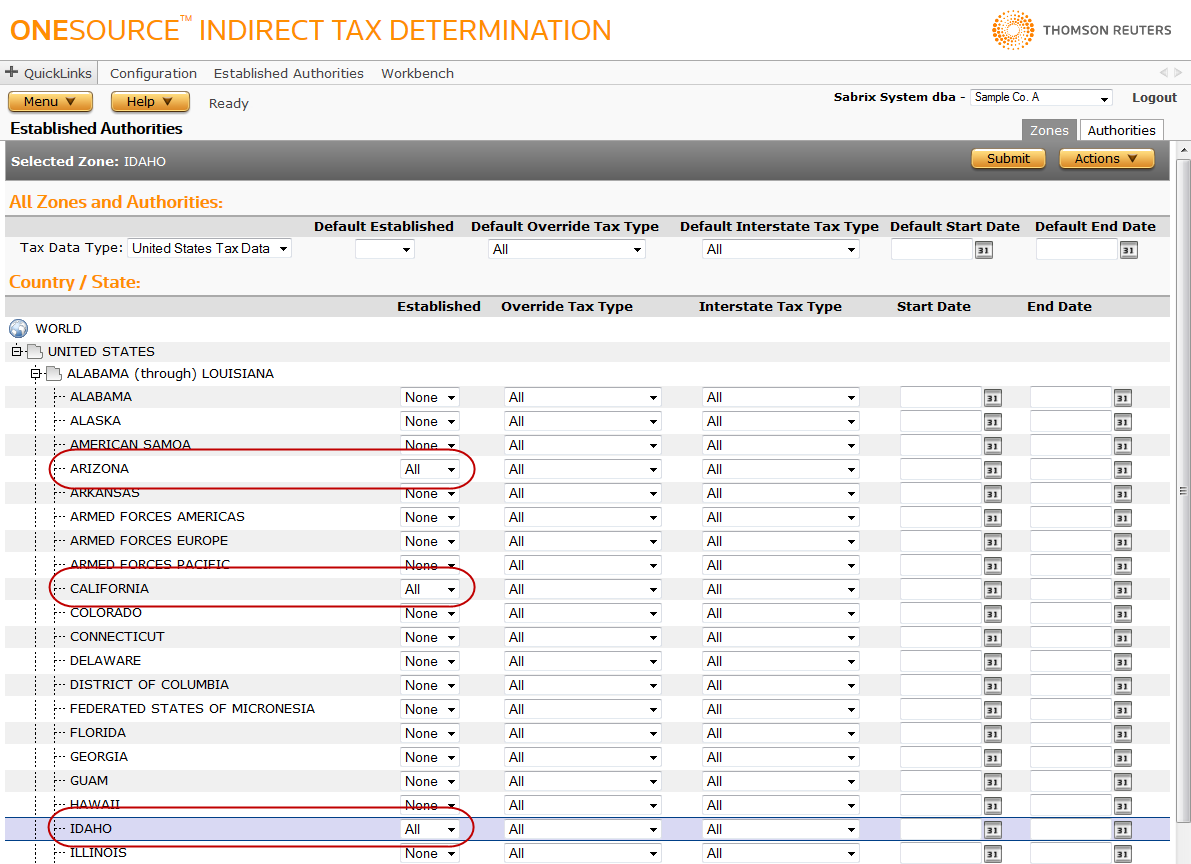1191x864 pixels.
Task: Click the WORLD globe icon
Action: tap(18, 328)
